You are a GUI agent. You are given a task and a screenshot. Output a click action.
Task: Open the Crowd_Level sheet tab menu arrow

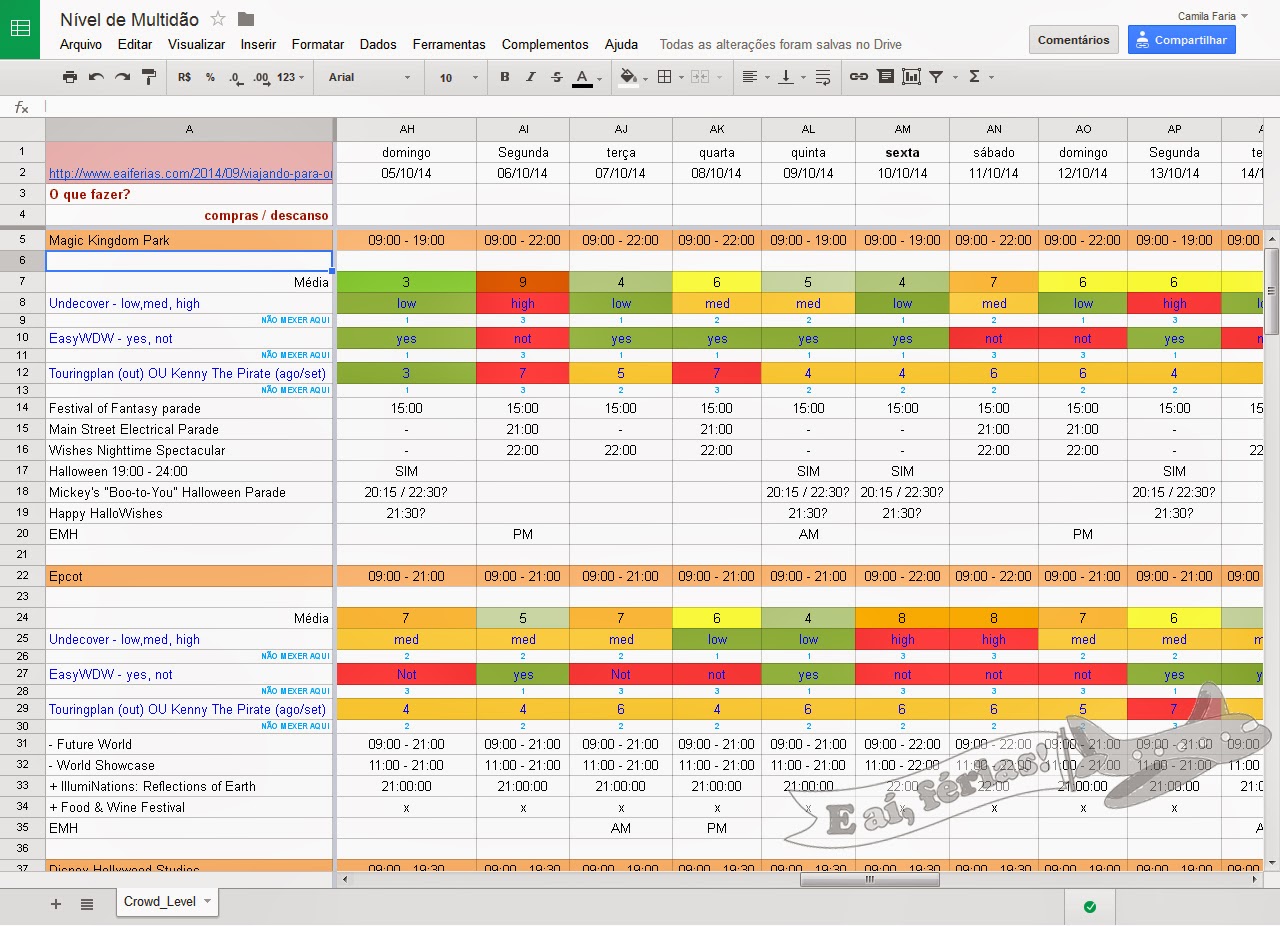pos(208,901)
